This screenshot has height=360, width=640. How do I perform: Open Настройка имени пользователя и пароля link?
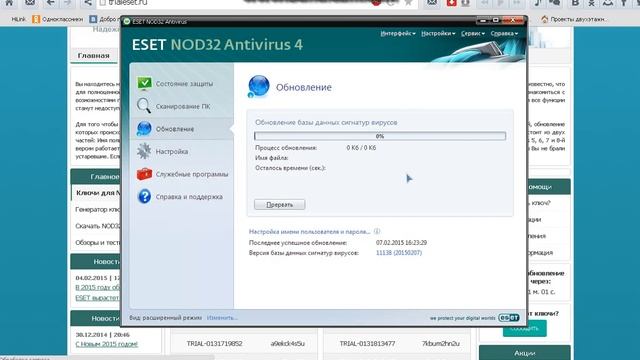point(309,231)
